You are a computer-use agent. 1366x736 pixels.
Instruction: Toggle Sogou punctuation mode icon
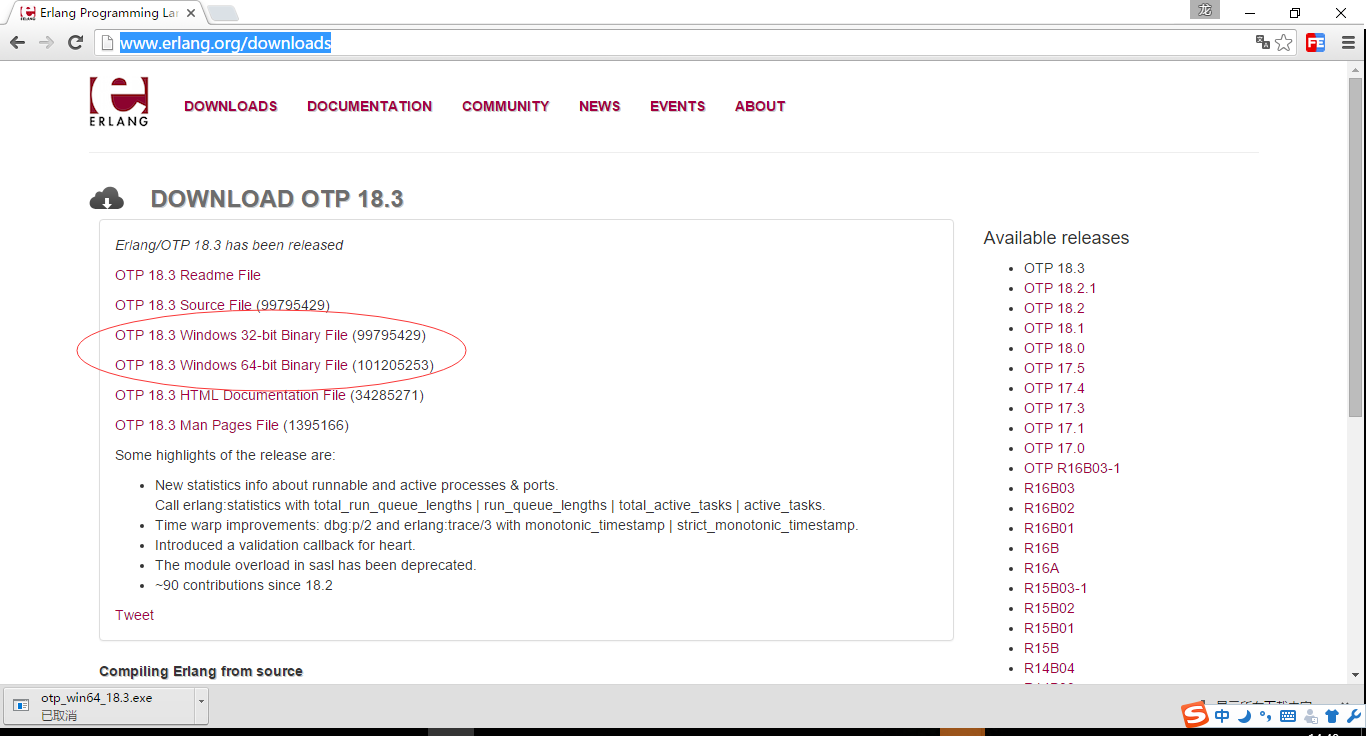tap(1265, 716)
